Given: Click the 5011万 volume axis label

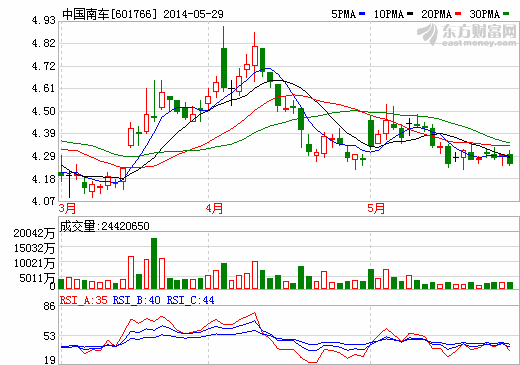Looking at the screenshot, I should coord(37,278).
